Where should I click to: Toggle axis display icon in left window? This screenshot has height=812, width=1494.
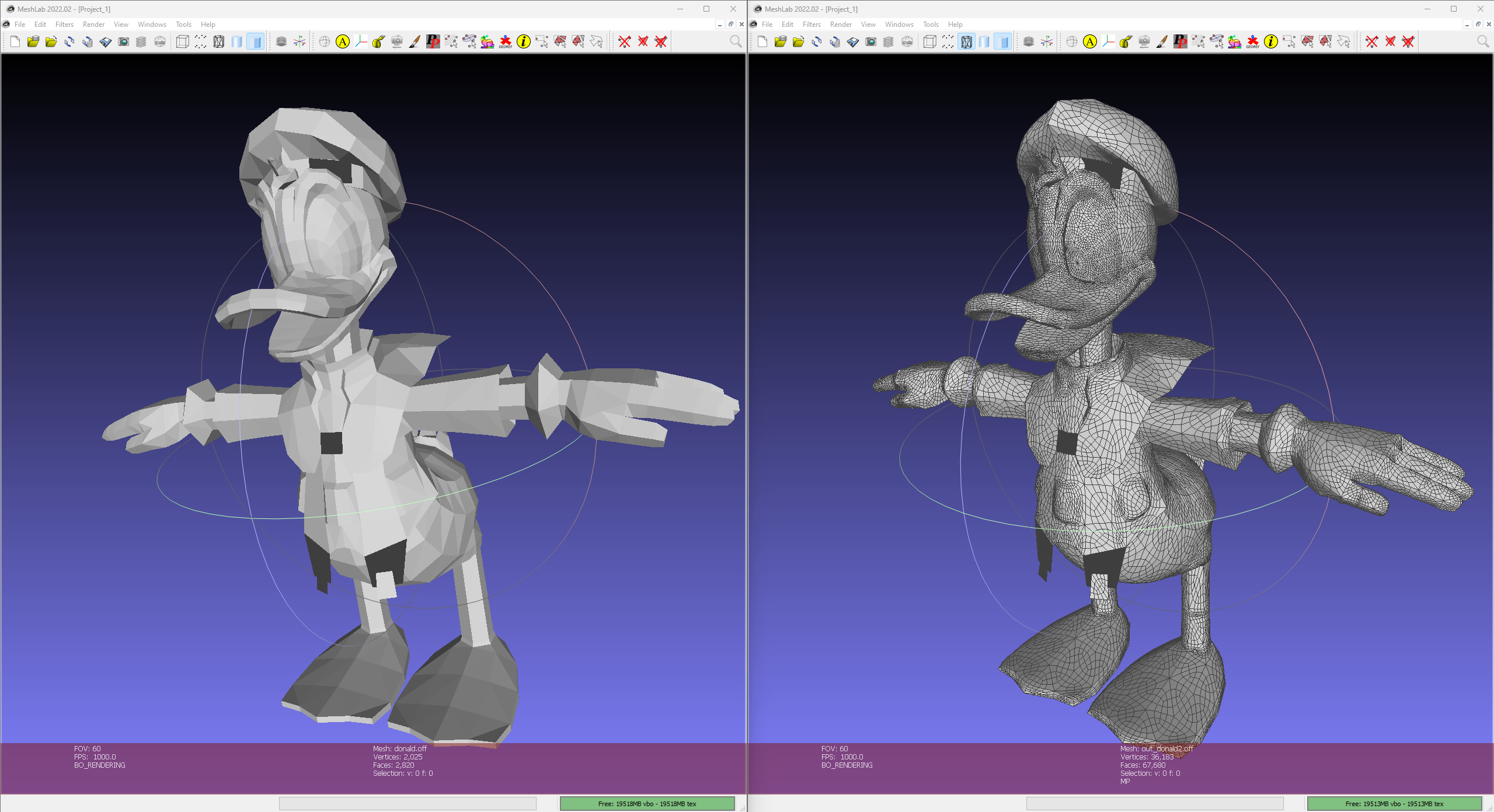click(300, 41)
